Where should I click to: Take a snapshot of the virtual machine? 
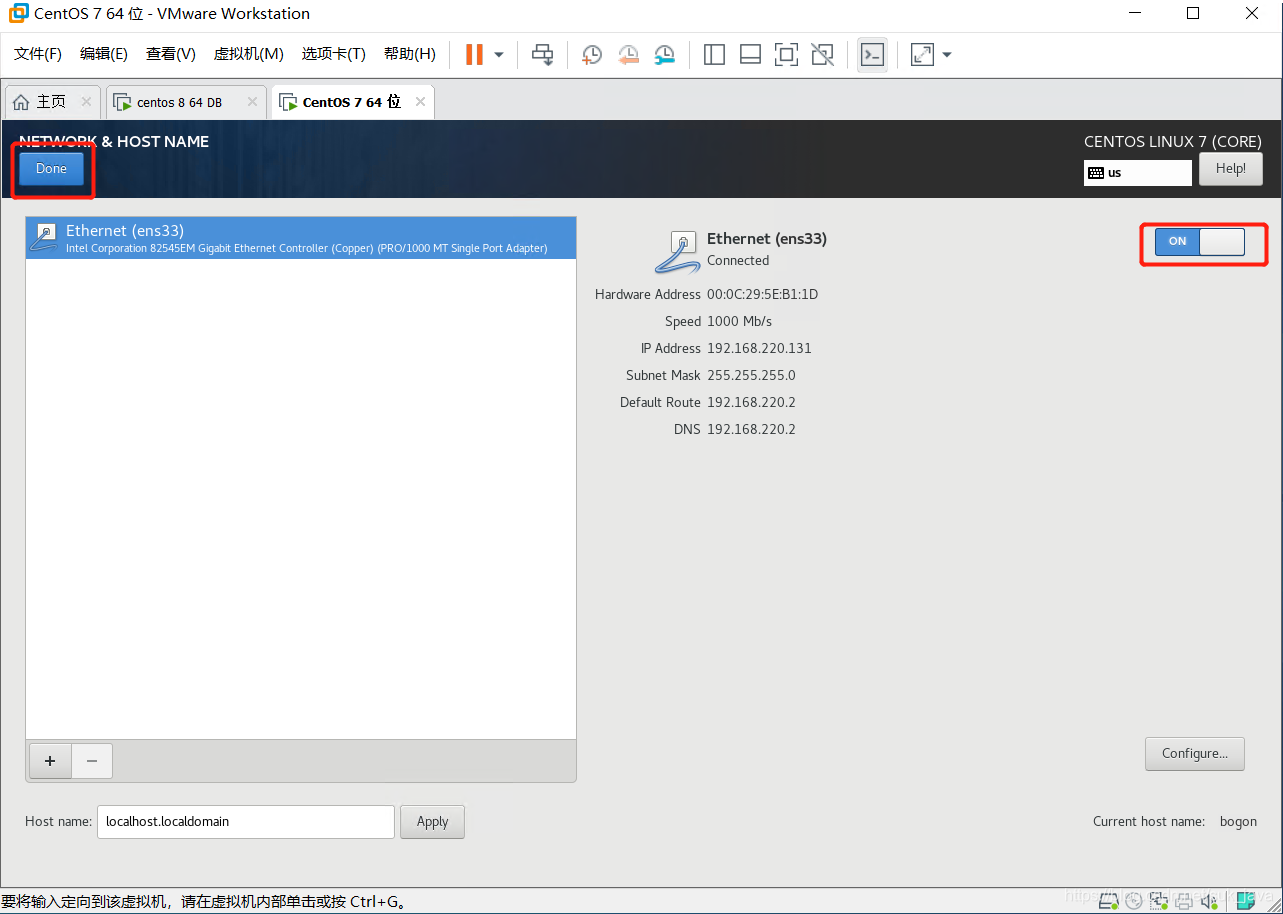click(x=592, y=54)
